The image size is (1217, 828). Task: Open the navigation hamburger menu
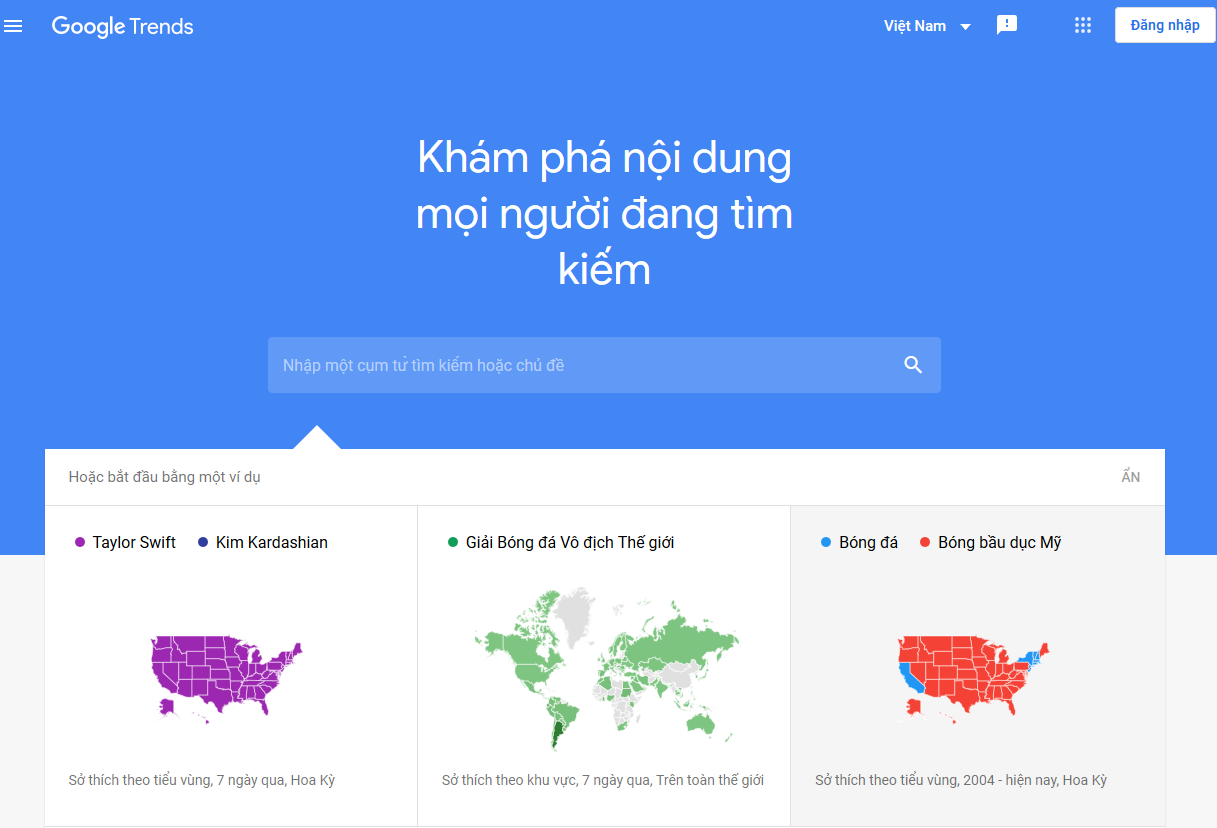13,26
